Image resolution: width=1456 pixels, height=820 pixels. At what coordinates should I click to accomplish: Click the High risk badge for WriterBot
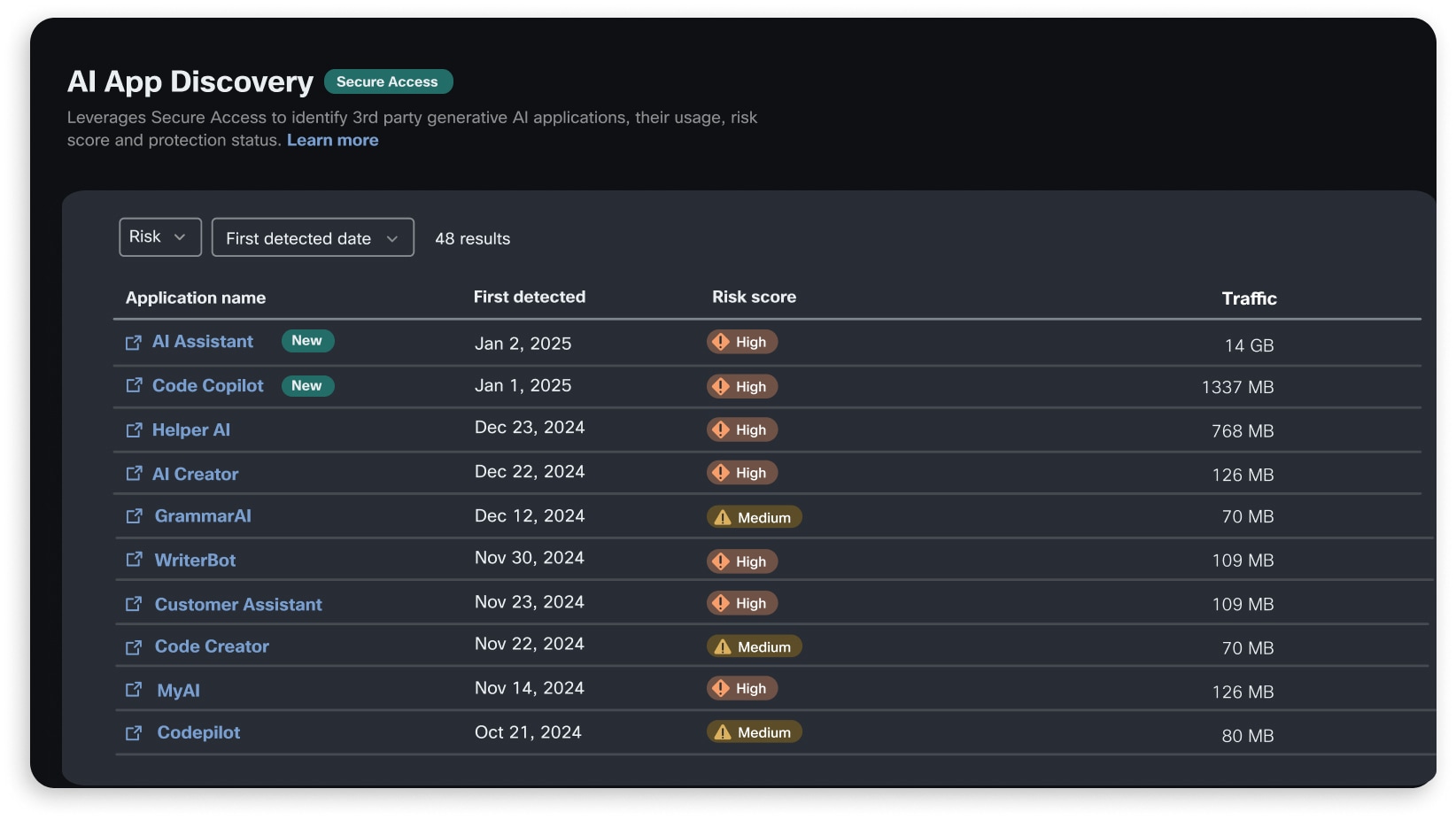[x=742, y=561]
